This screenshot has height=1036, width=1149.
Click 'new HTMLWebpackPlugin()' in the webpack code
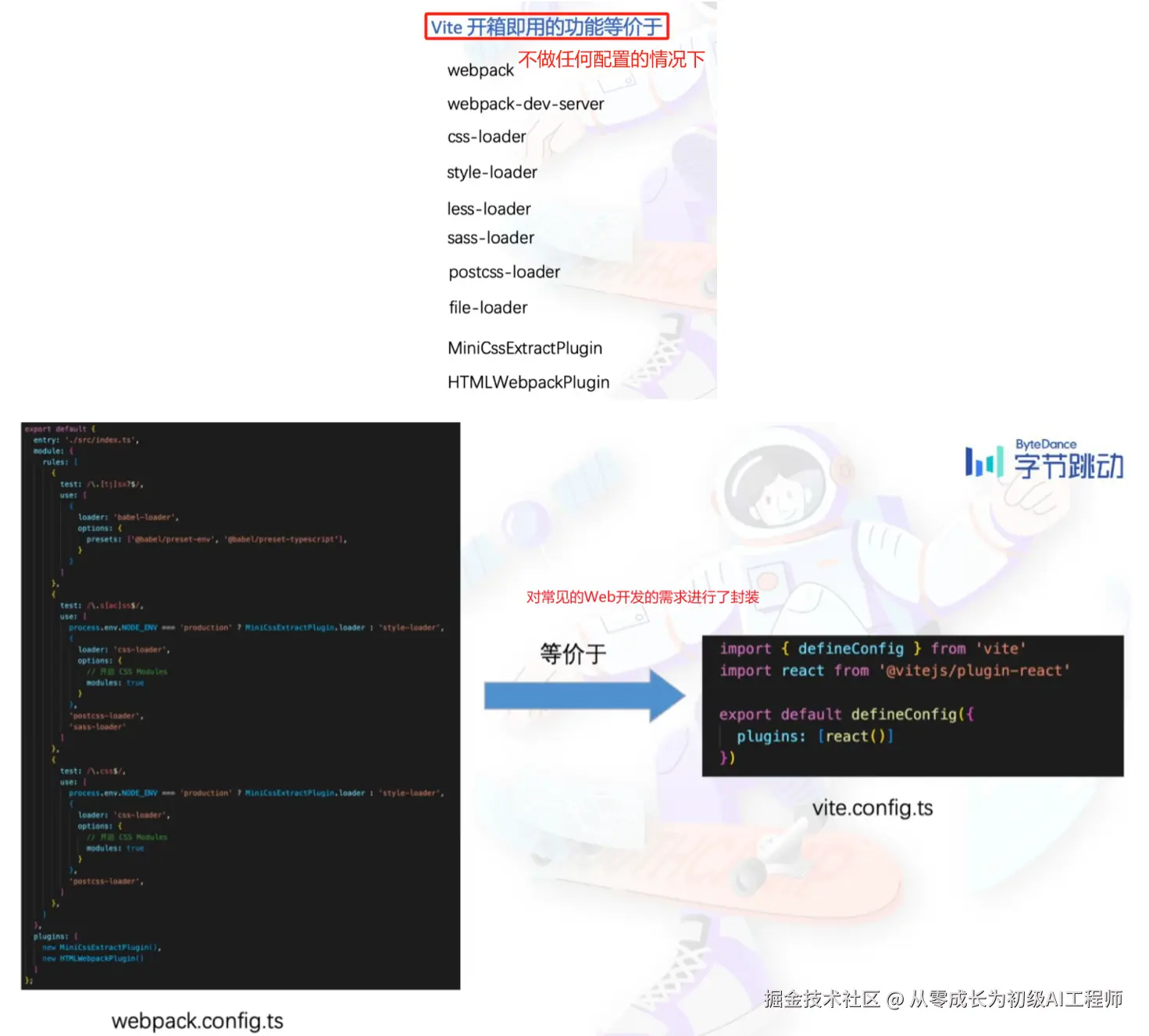tap(93, 959)
